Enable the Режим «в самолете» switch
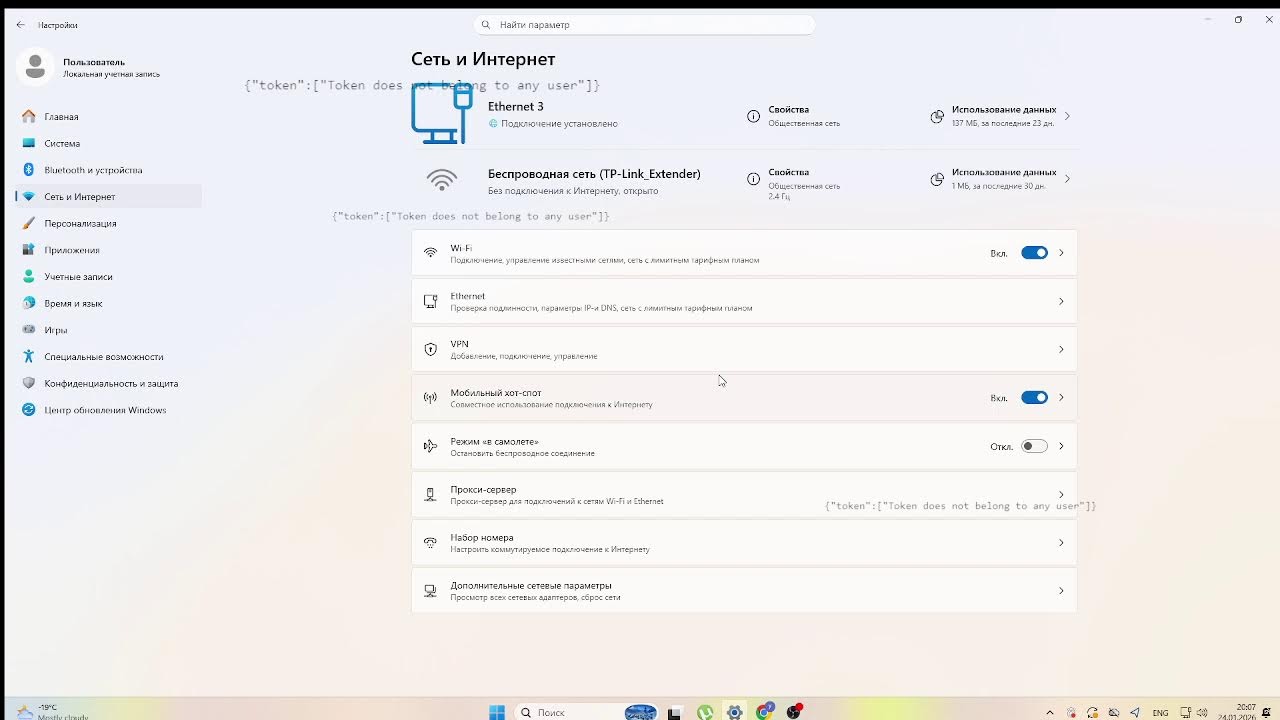Image resolution: width=1280 pixels, height=720 pixels. click(x=1034, y=446)
